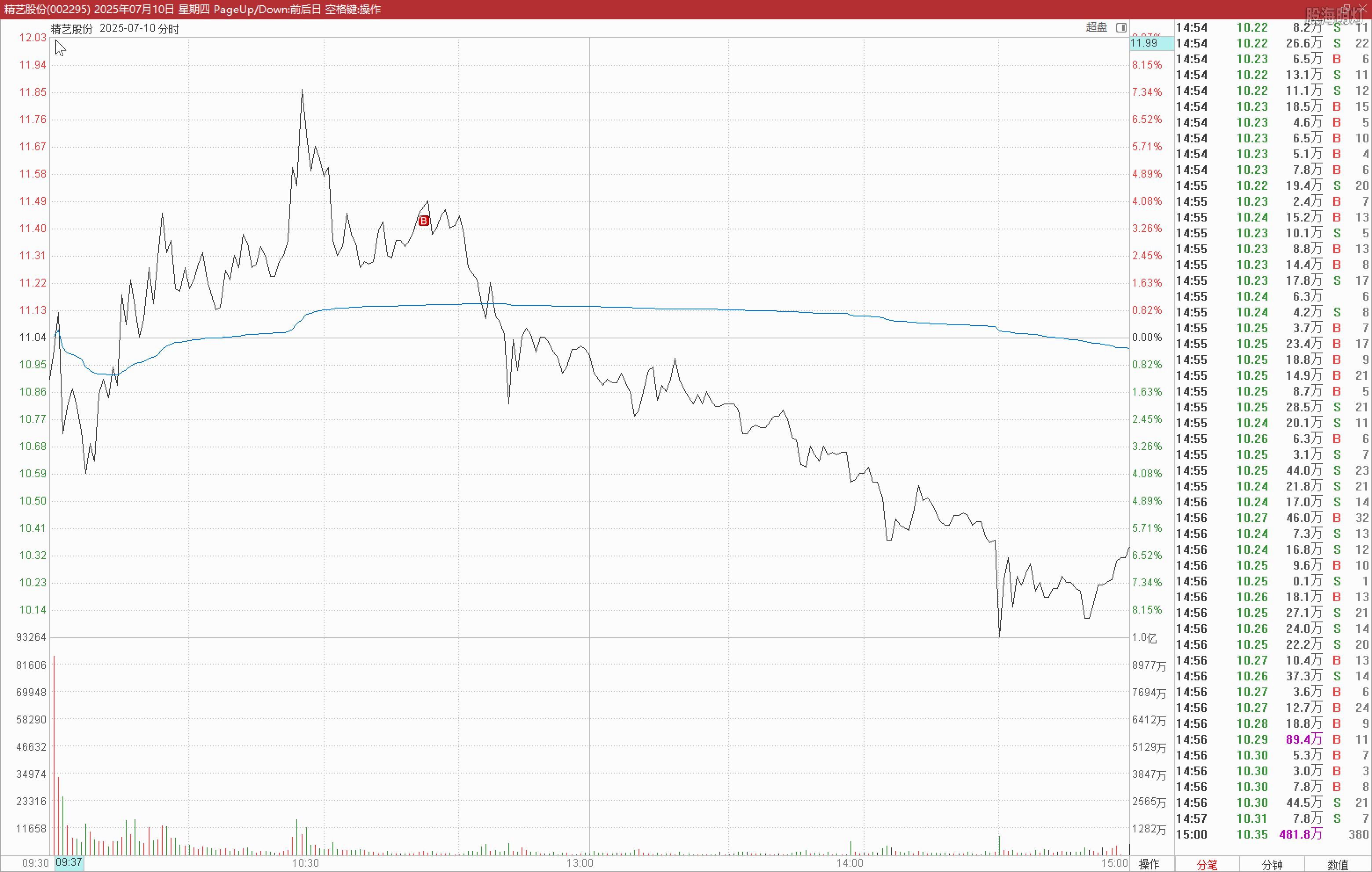Click the restore window icon in the title bar
The width and height of the screenshot is (1372, 872).
pos(1345,8)
